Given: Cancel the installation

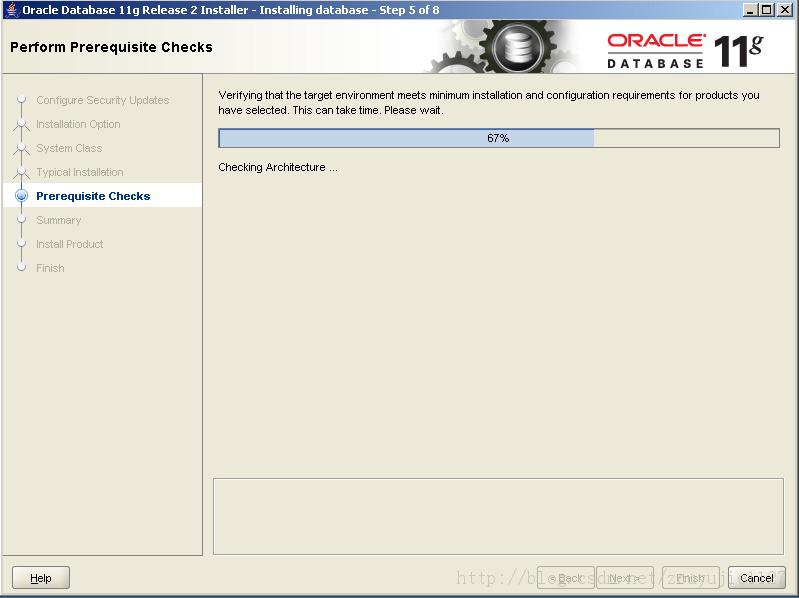Looking at the screenshot, I should coord(757,578).
